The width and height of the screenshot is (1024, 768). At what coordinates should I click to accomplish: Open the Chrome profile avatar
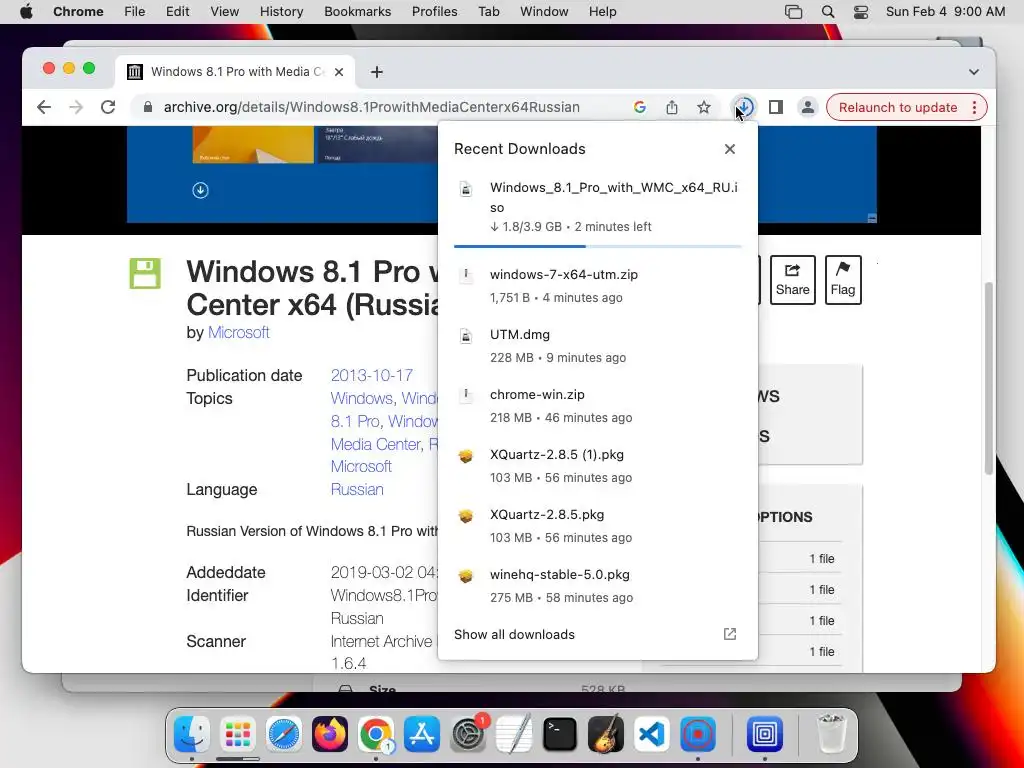(808, 107)
